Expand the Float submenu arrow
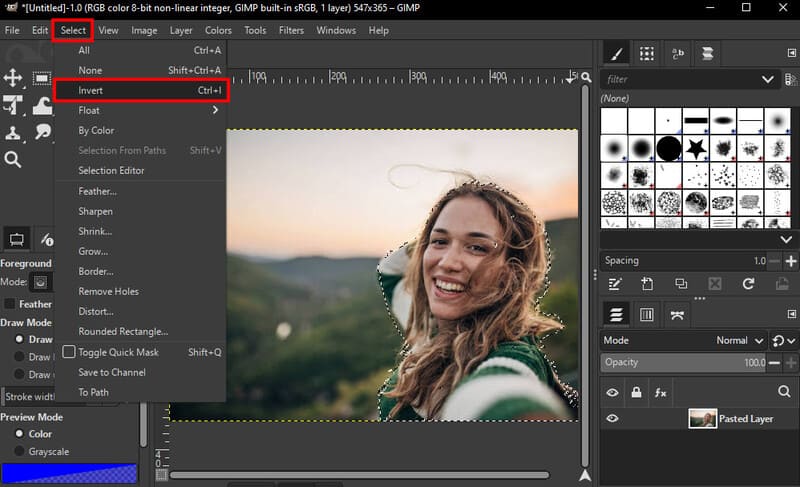This screenshot has height=487, width=800. click(x=215, y=110)
